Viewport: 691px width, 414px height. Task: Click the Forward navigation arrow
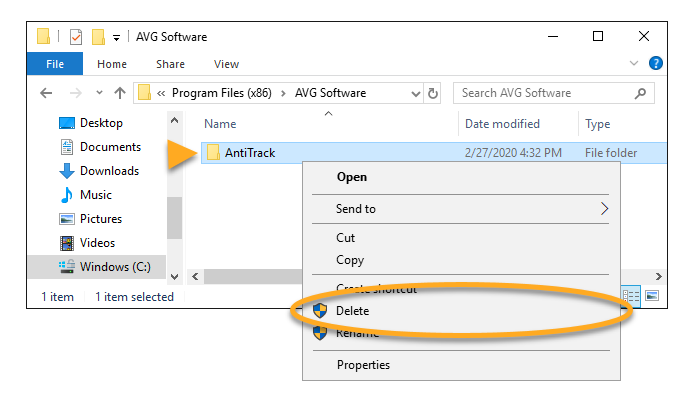click(x=76, y=93)
